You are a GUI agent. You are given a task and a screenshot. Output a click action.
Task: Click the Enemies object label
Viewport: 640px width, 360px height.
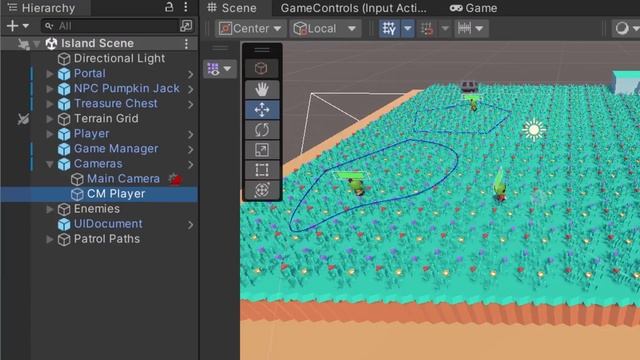[97, 209]
